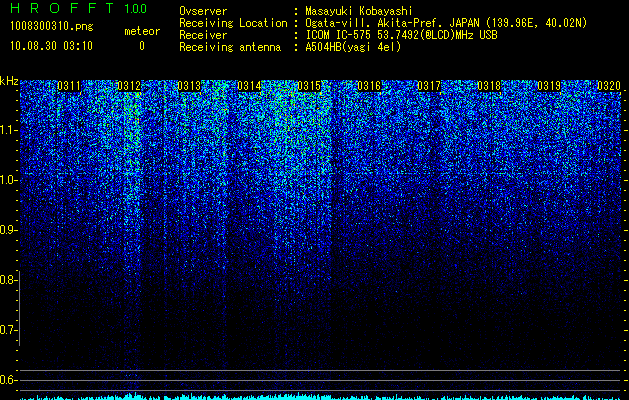Click the Ovserver field label
Screen dimensions: 629x400
[x=203, y=11]
